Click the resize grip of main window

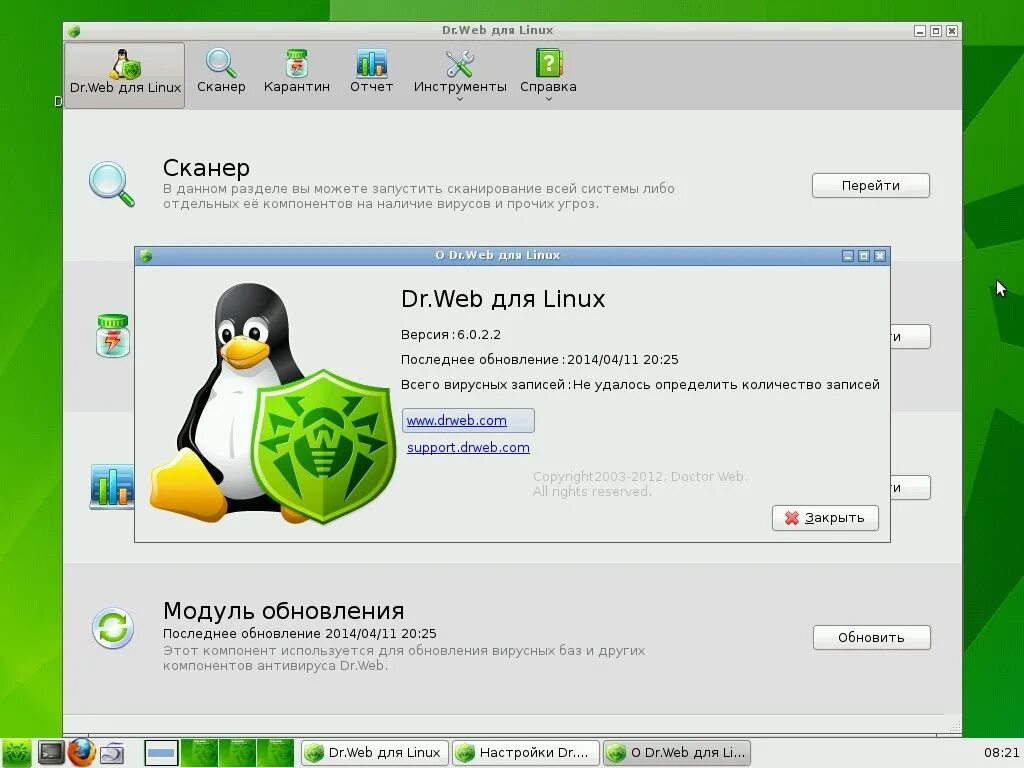[x=953, y=728]
